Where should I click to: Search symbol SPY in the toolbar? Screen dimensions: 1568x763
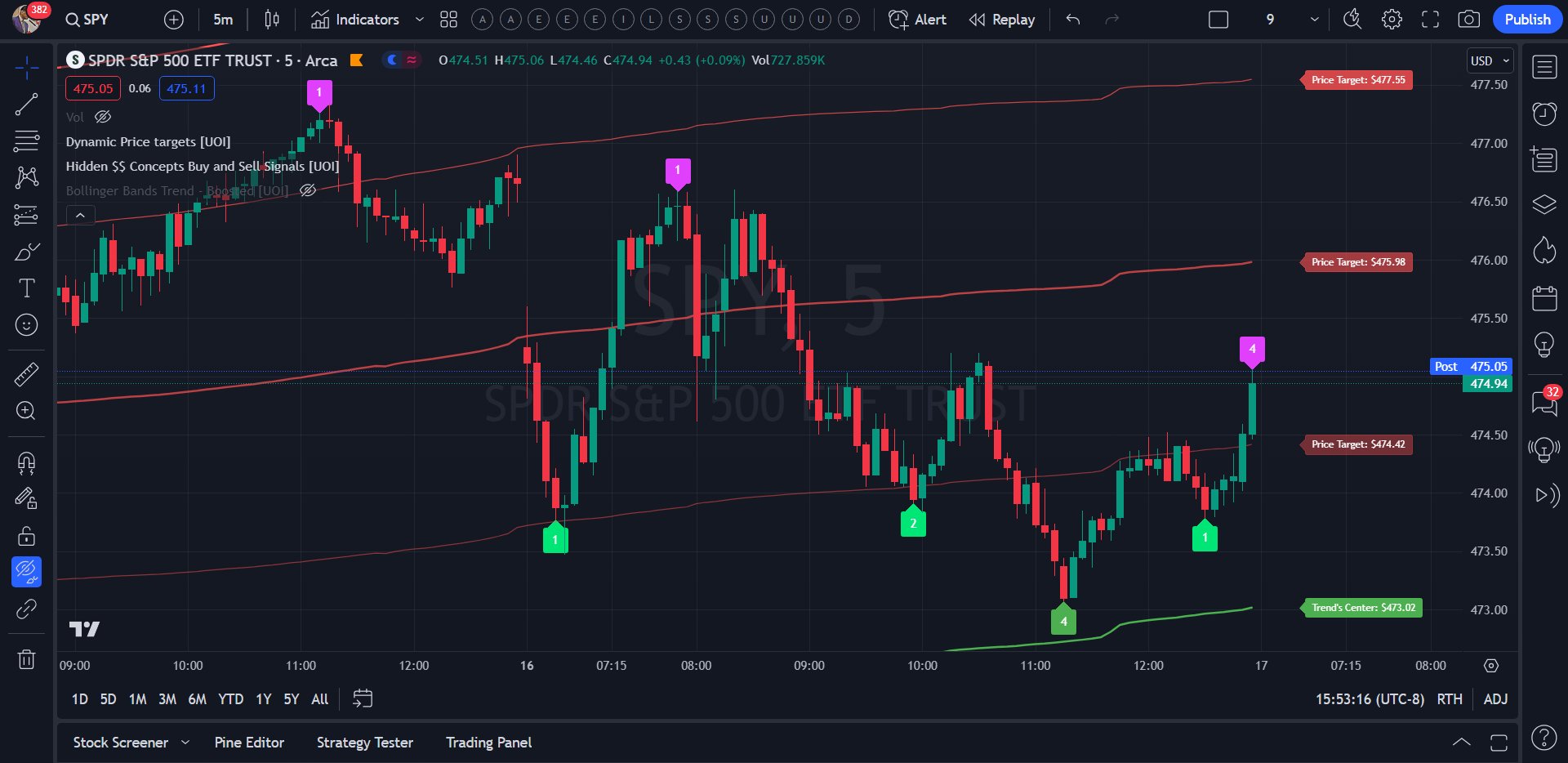(87, 20)
